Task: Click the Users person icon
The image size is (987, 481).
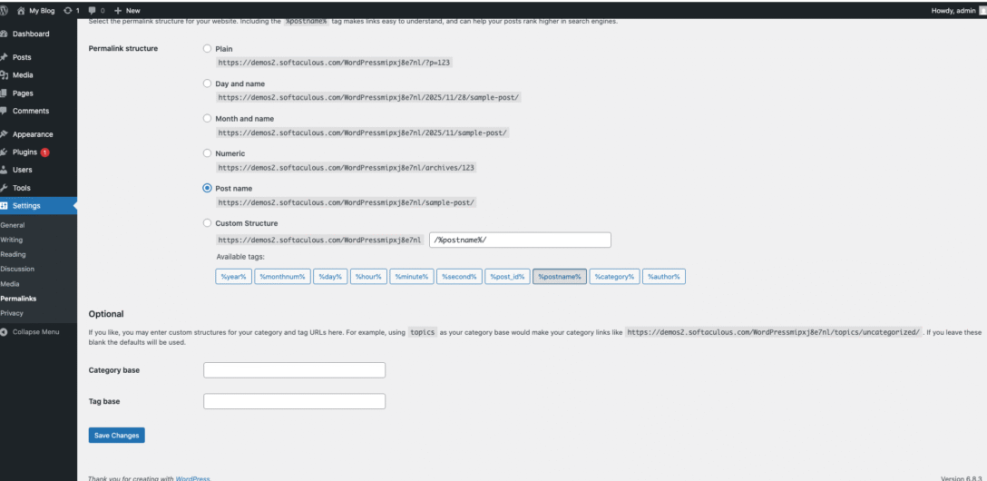Action: point(4,170)
